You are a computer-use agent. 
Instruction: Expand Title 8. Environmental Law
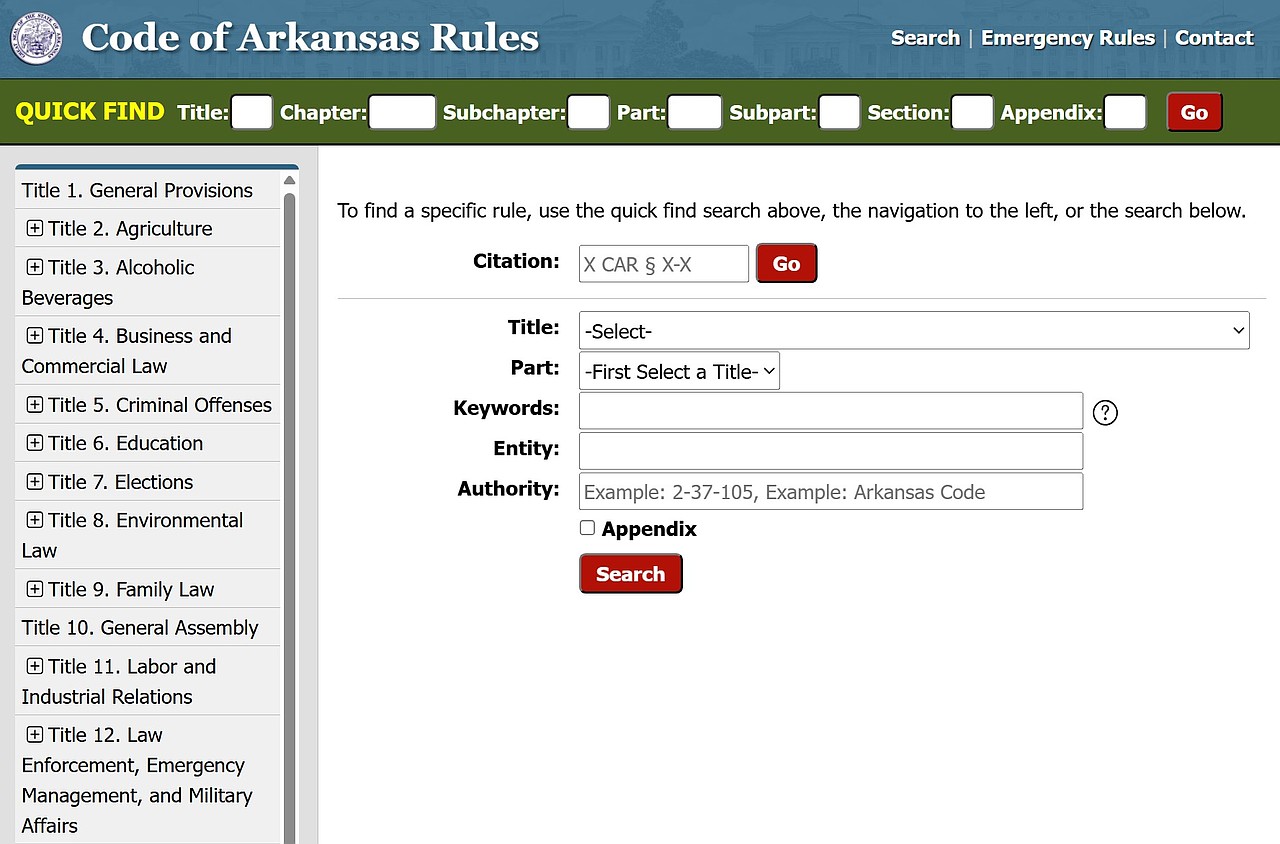coord(34,520)
